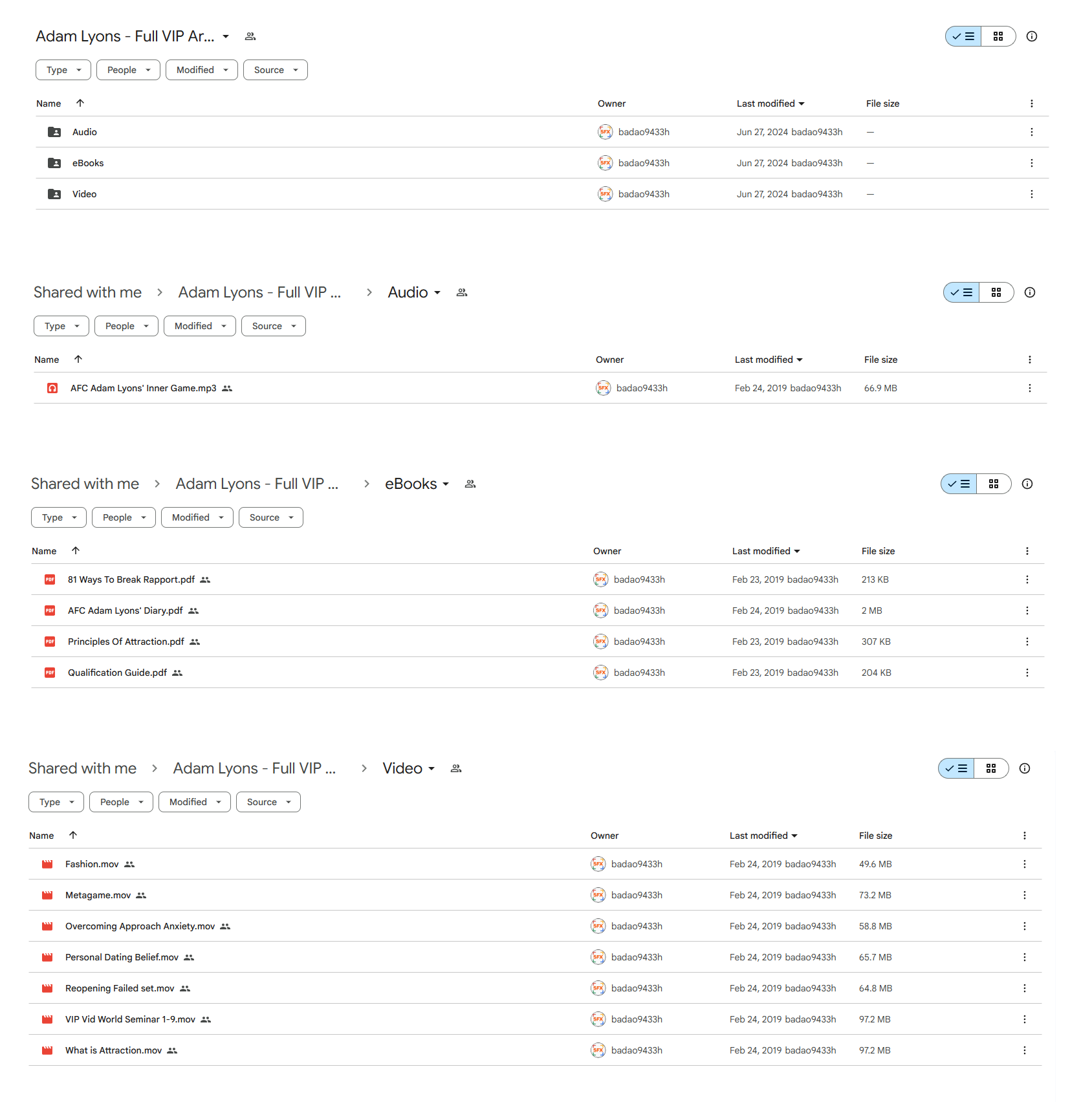
Task: Select Personal Dating Belief.mov file name
Action: click(x=122, y=957)
